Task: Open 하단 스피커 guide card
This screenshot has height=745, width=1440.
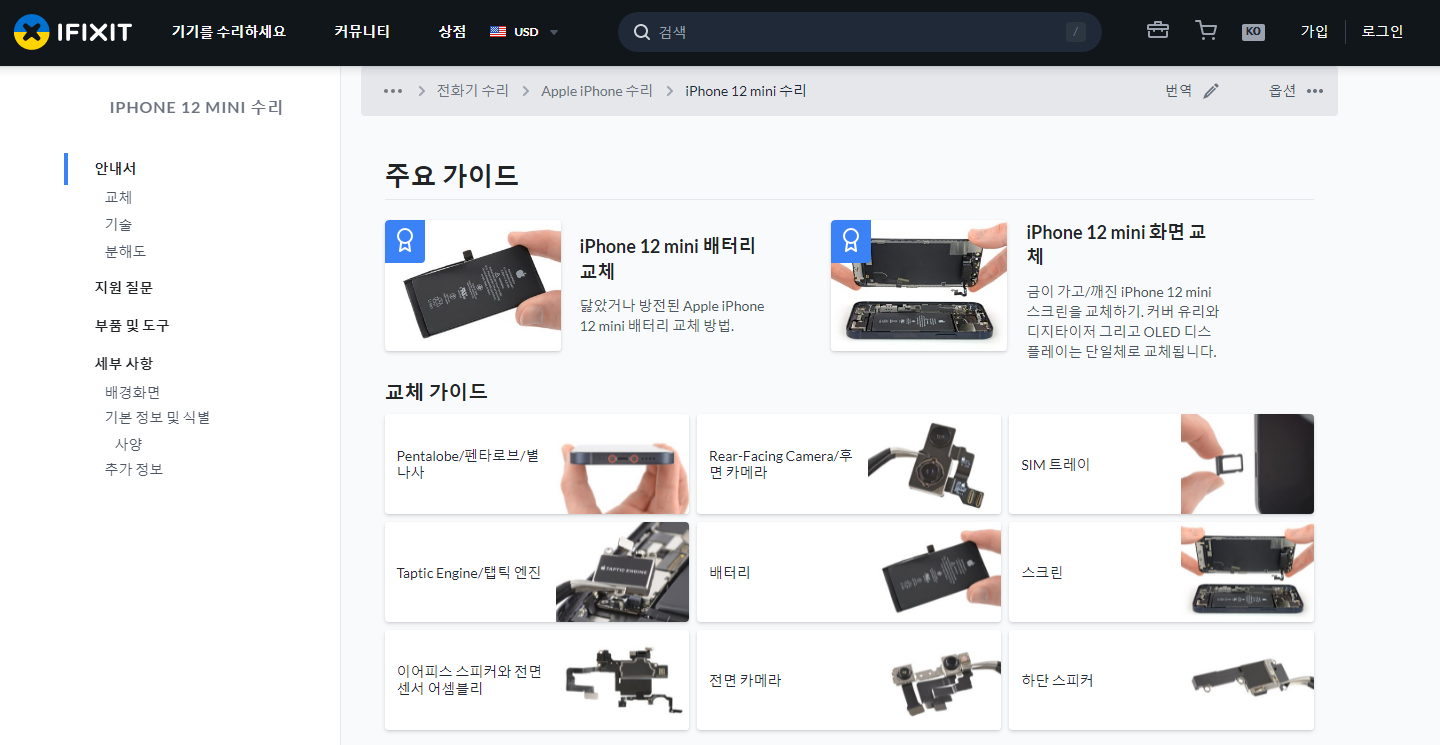Action: tap(1161, 680)
